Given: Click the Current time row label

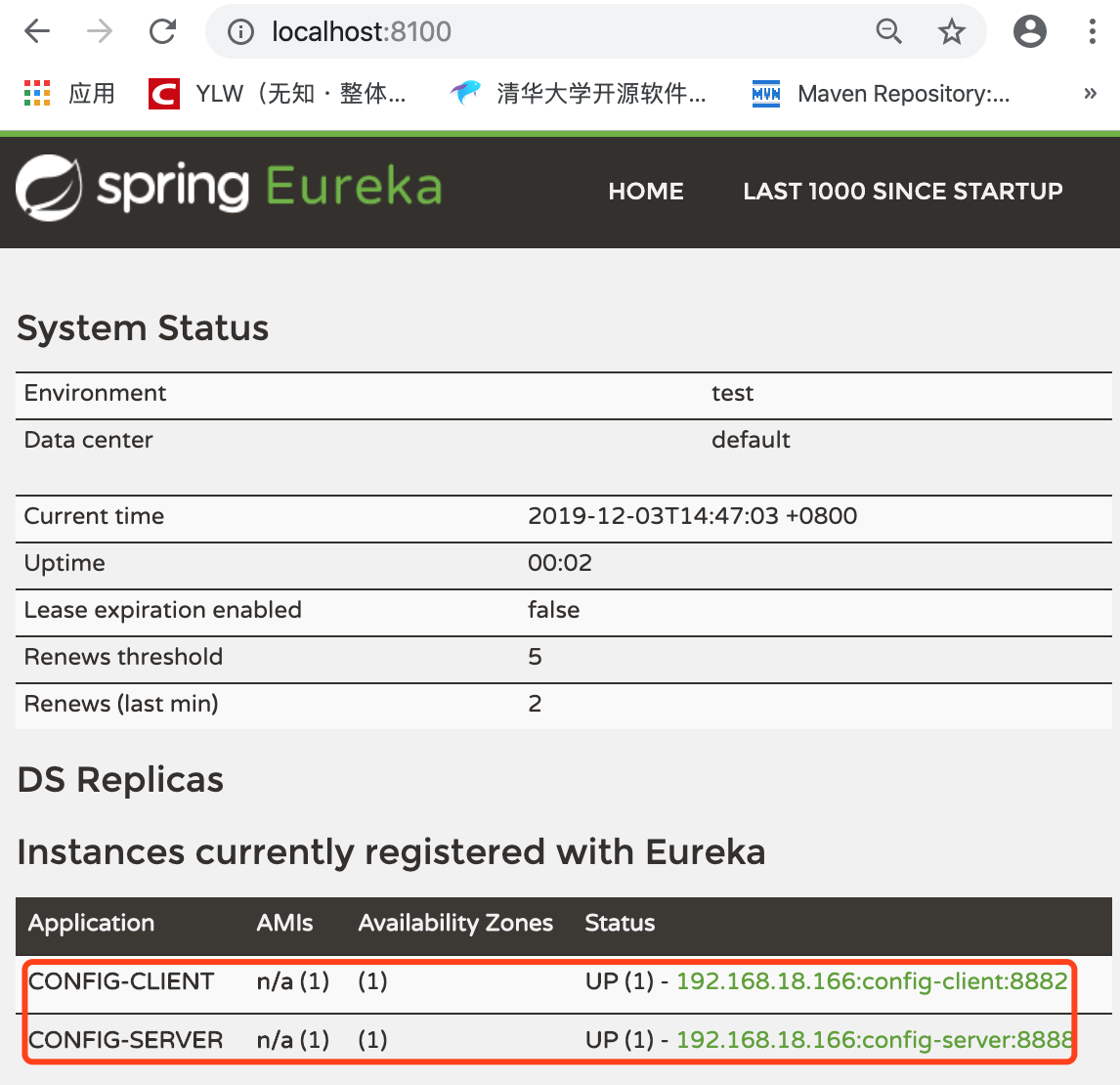Looking at the screenshot, I should coord(94,516).
